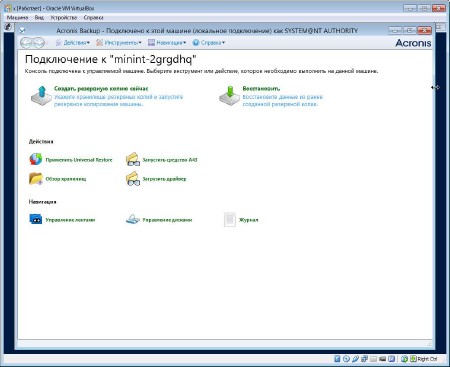The width and height of the screenshot is (450, 367).
Task: Open the 'Журнал' link
Action: click(248, 220)
